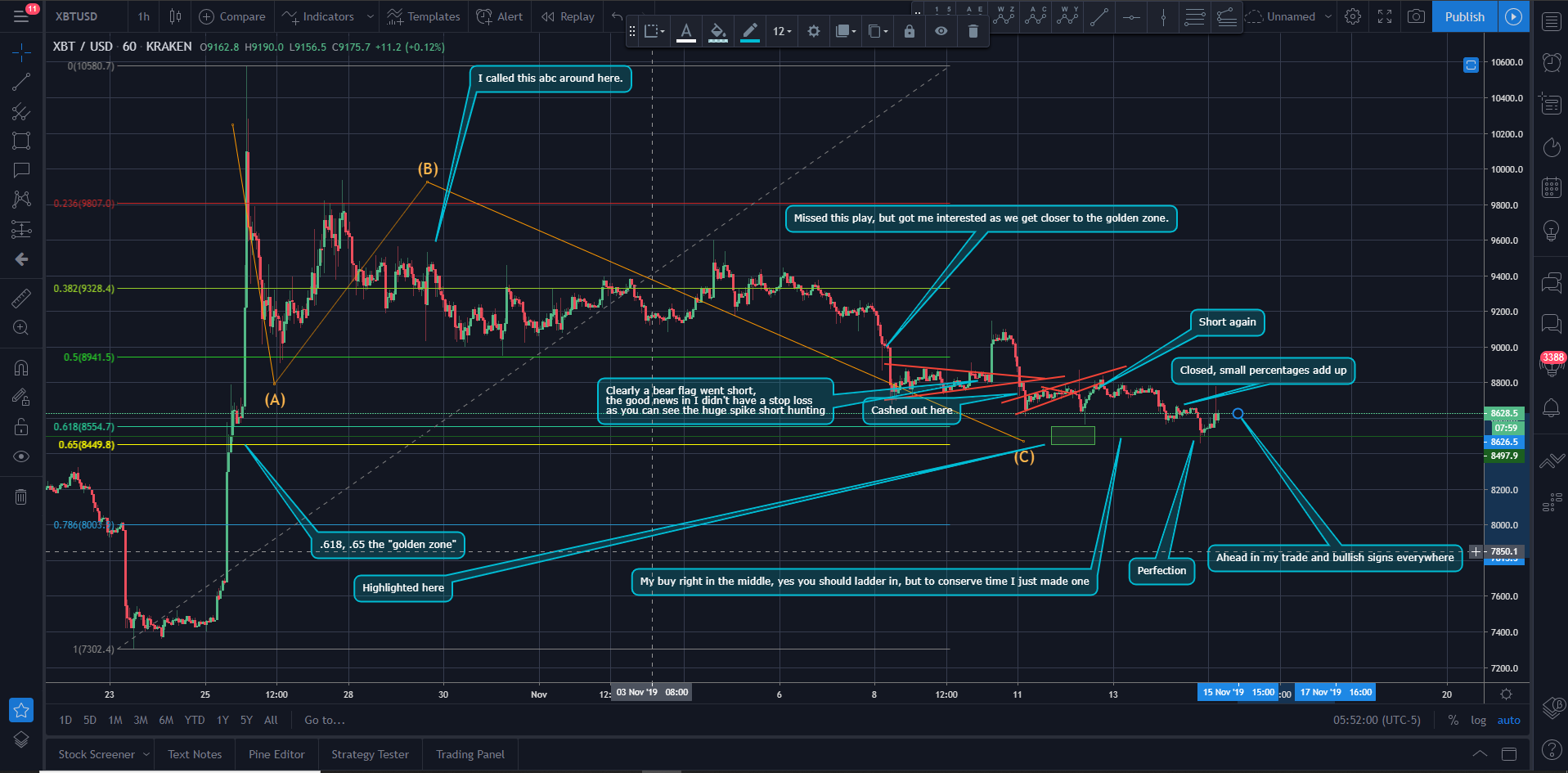Publish the chart idea
1568x773 pixels.
(x=1465, y=16)
